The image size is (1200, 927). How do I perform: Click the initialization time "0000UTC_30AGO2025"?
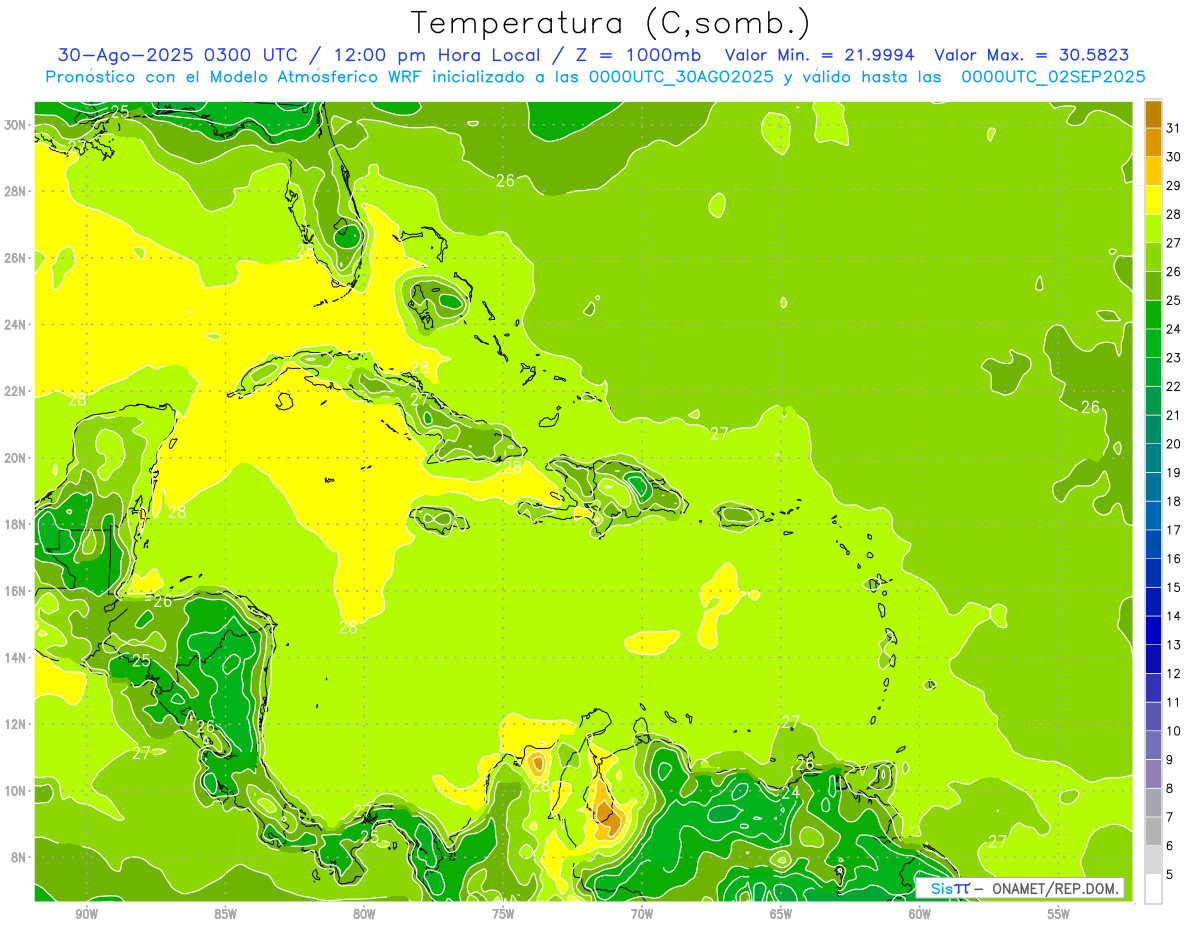[x=679, y=77]
